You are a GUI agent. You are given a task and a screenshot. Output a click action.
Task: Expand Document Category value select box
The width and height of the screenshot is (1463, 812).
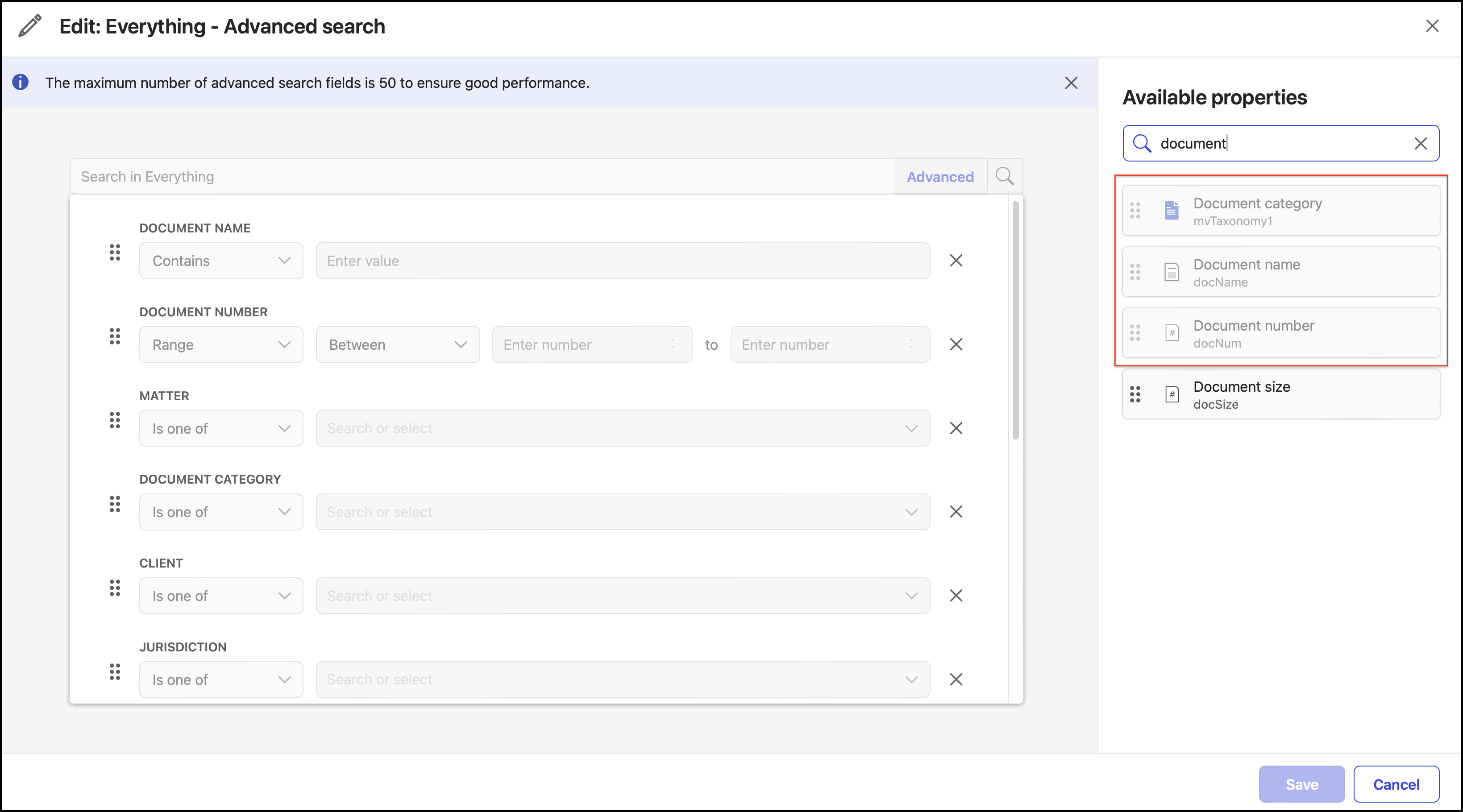(x=623, y=512)
